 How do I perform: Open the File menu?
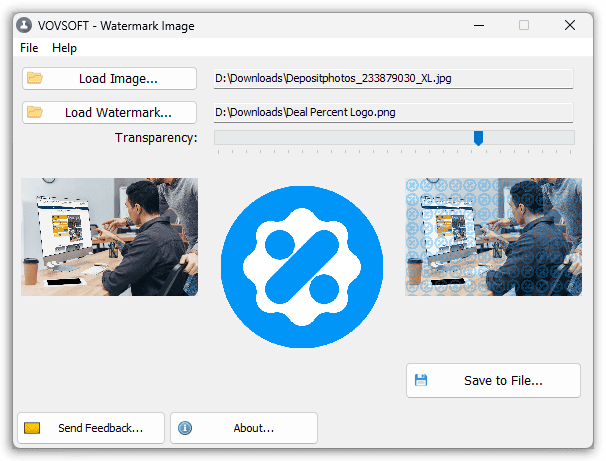click(29, 48)
